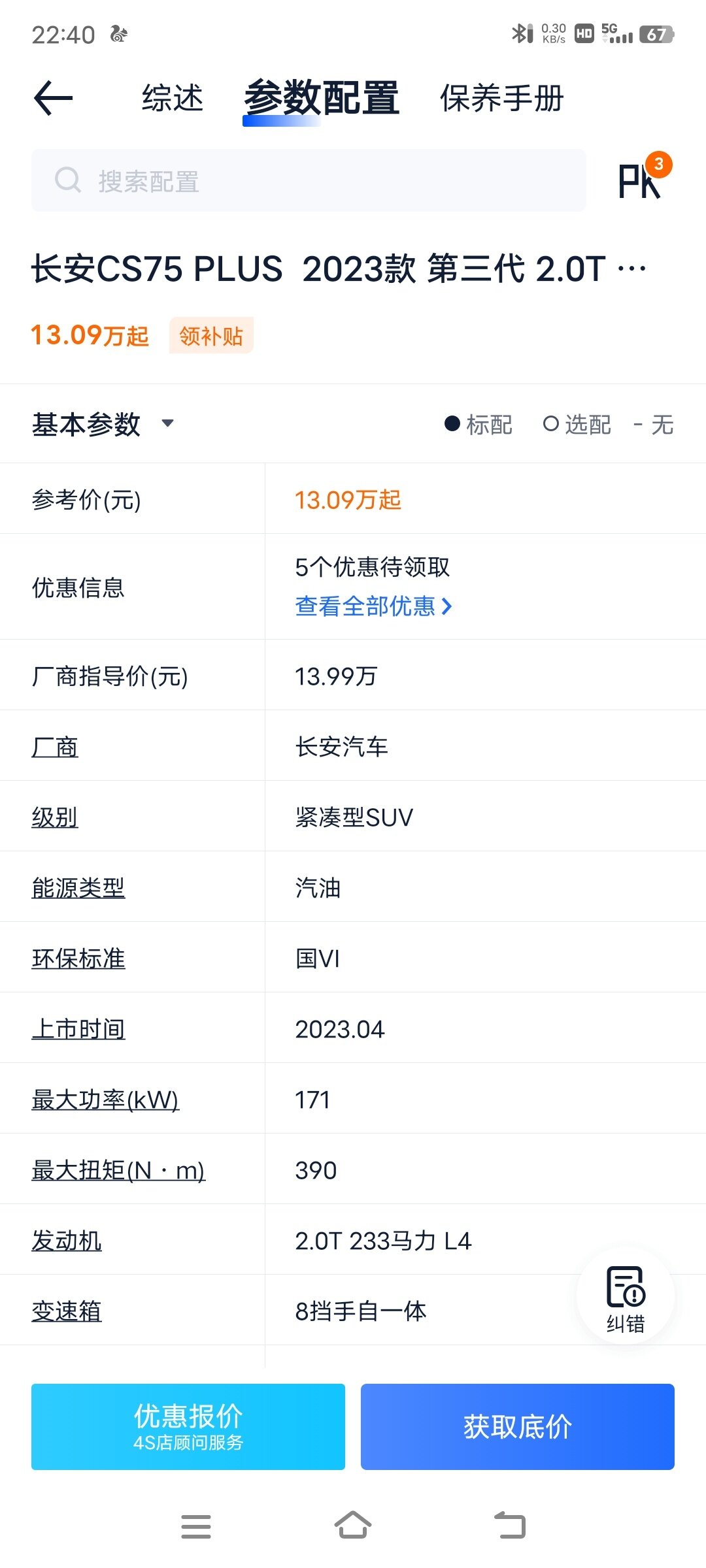Open the Android recent apps menu icon
Screen dimensions: 706x1568
(x=195, y=1526)
